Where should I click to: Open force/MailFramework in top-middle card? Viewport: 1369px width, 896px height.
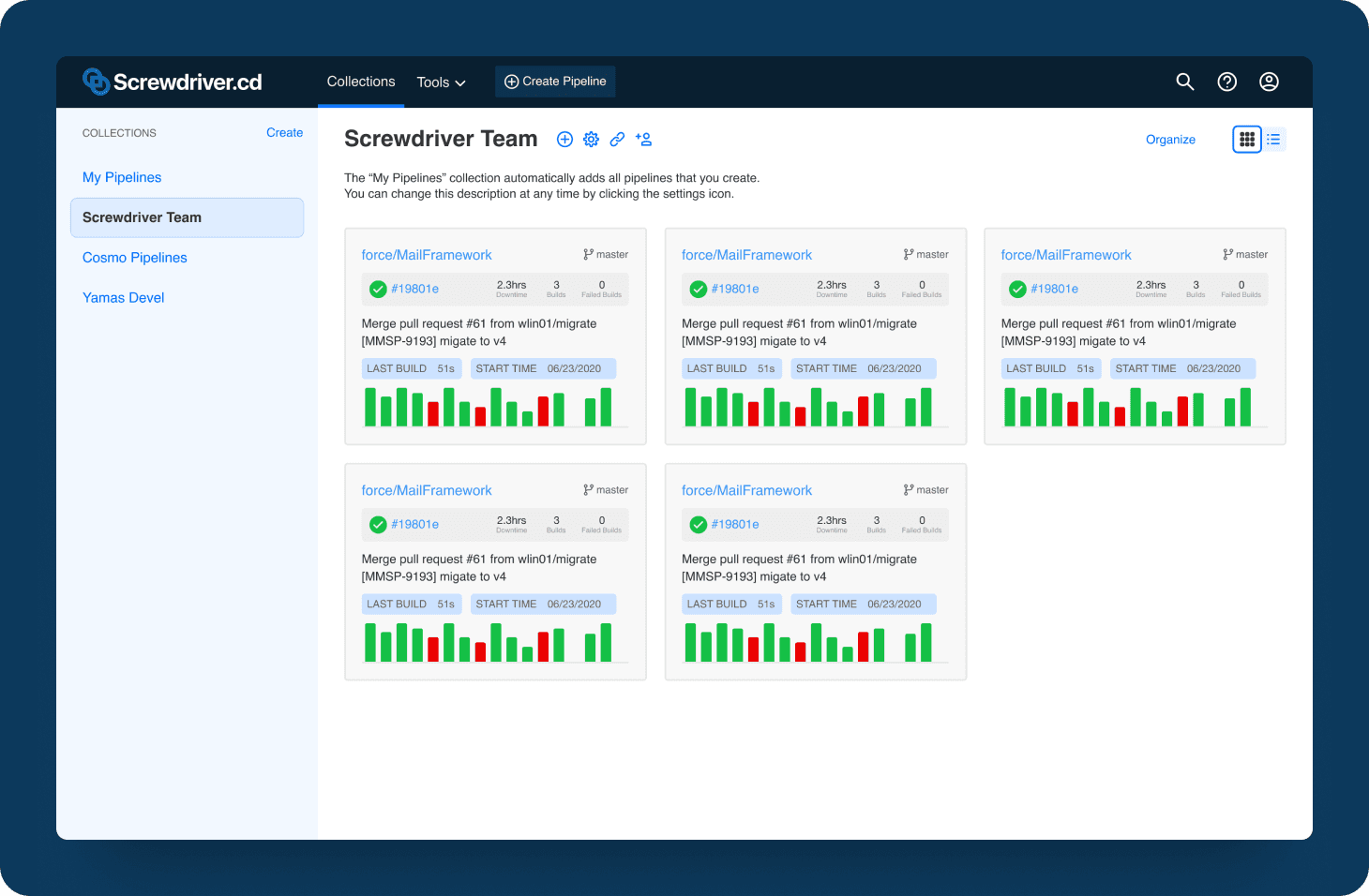746,255
